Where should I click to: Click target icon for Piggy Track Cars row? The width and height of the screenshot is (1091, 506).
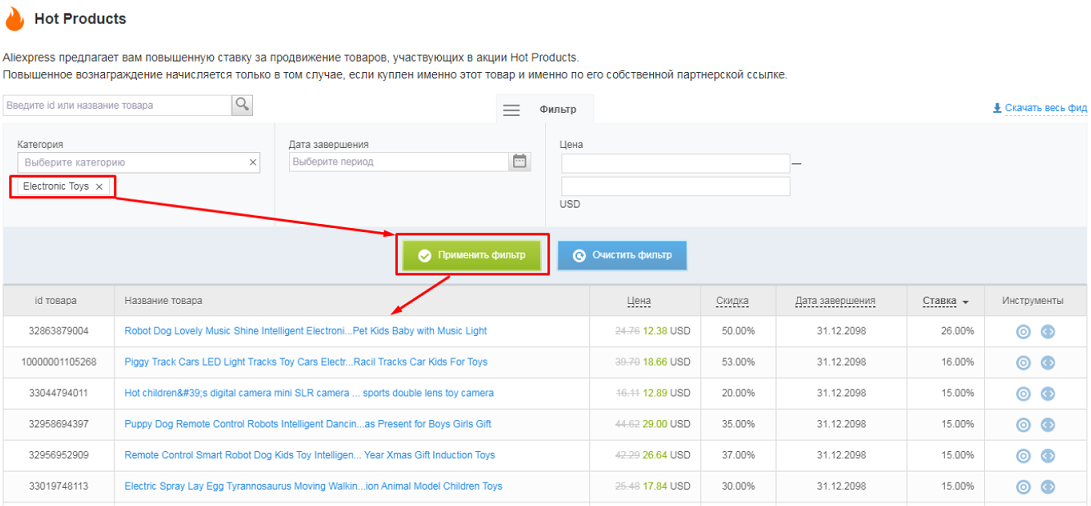click(1023, 363)
